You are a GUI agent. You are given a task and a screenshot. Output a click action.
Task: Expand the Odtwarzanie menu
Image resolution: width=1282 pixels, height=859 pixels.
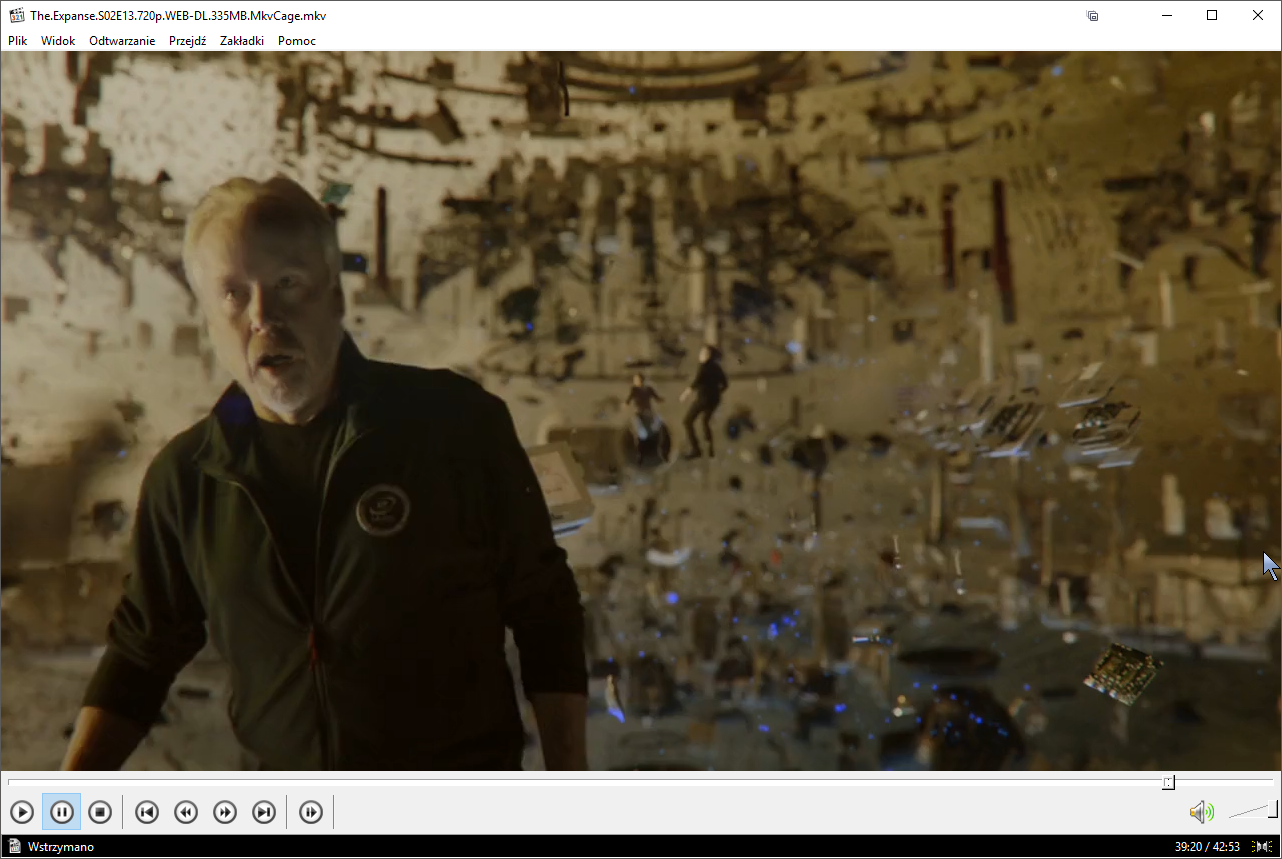122,41
